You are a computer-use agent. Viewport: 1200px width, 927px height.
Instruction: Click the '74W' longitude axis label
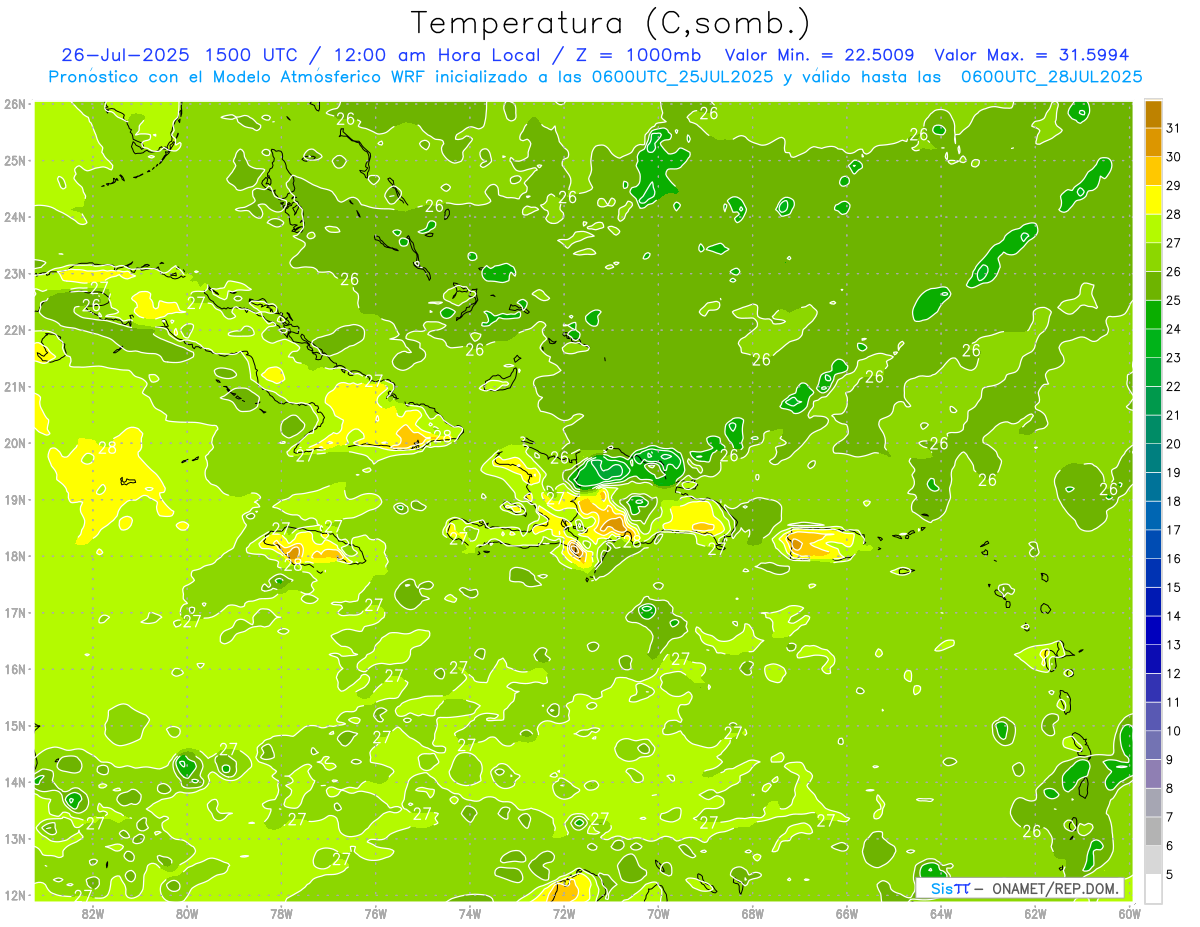[469, 913]
